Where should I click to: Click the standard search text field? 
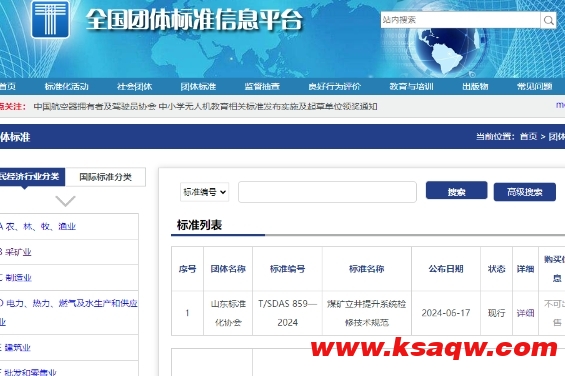tap(327, 192)
